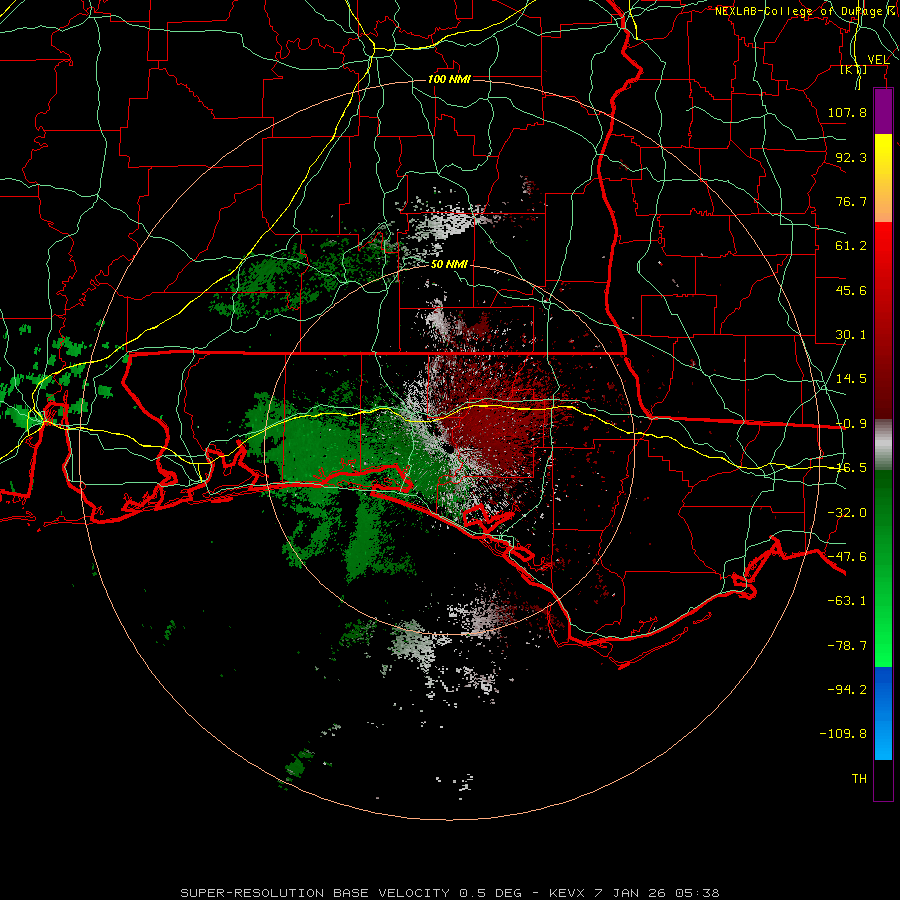
Task: Click the VEL legend title
Action: (878, 59)
